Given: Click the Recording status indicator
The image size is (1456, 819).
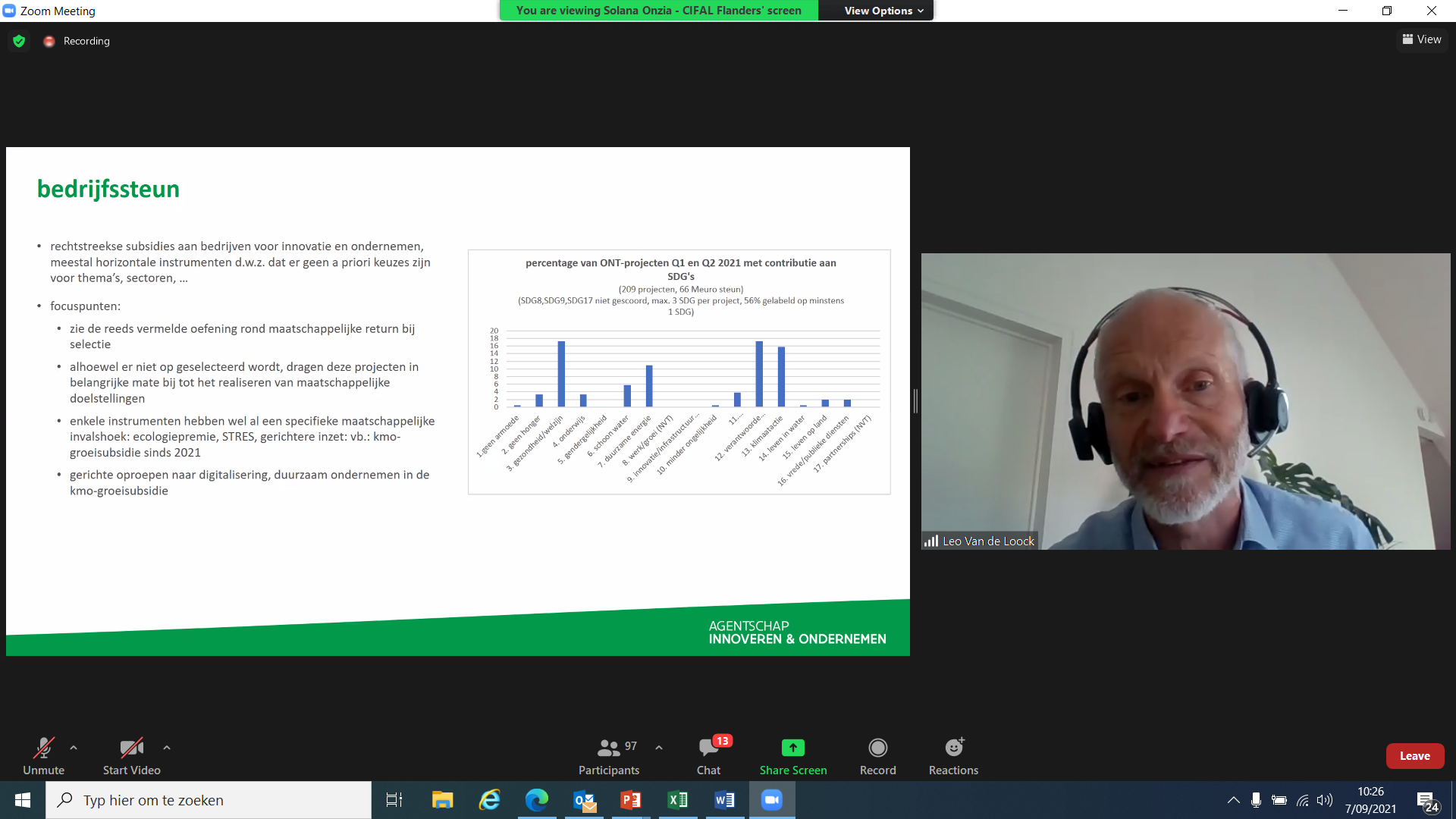Looking at the screenshot, I should click(x=77, y=41).
